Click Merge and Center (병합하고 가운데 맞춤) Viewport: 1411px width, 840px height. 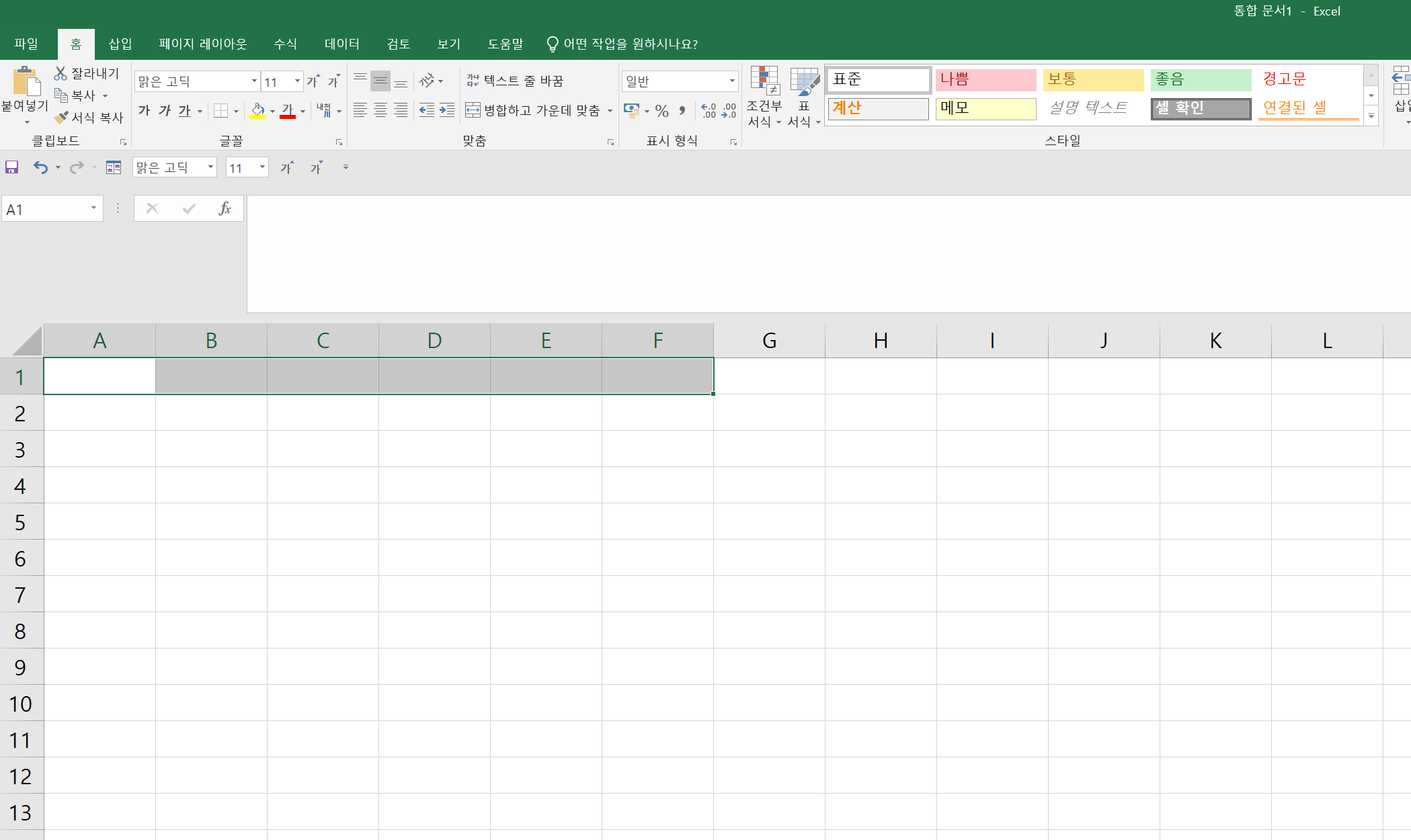[532, 110]
